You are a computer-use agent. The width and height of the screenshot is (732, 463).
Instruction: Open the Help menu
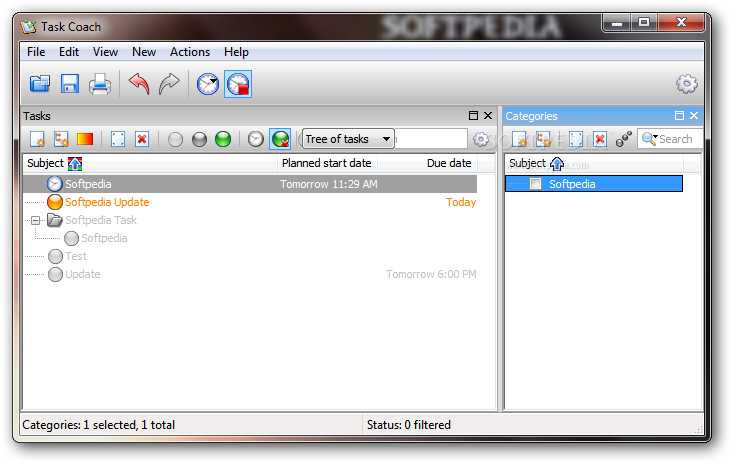[x=236, y=52]
